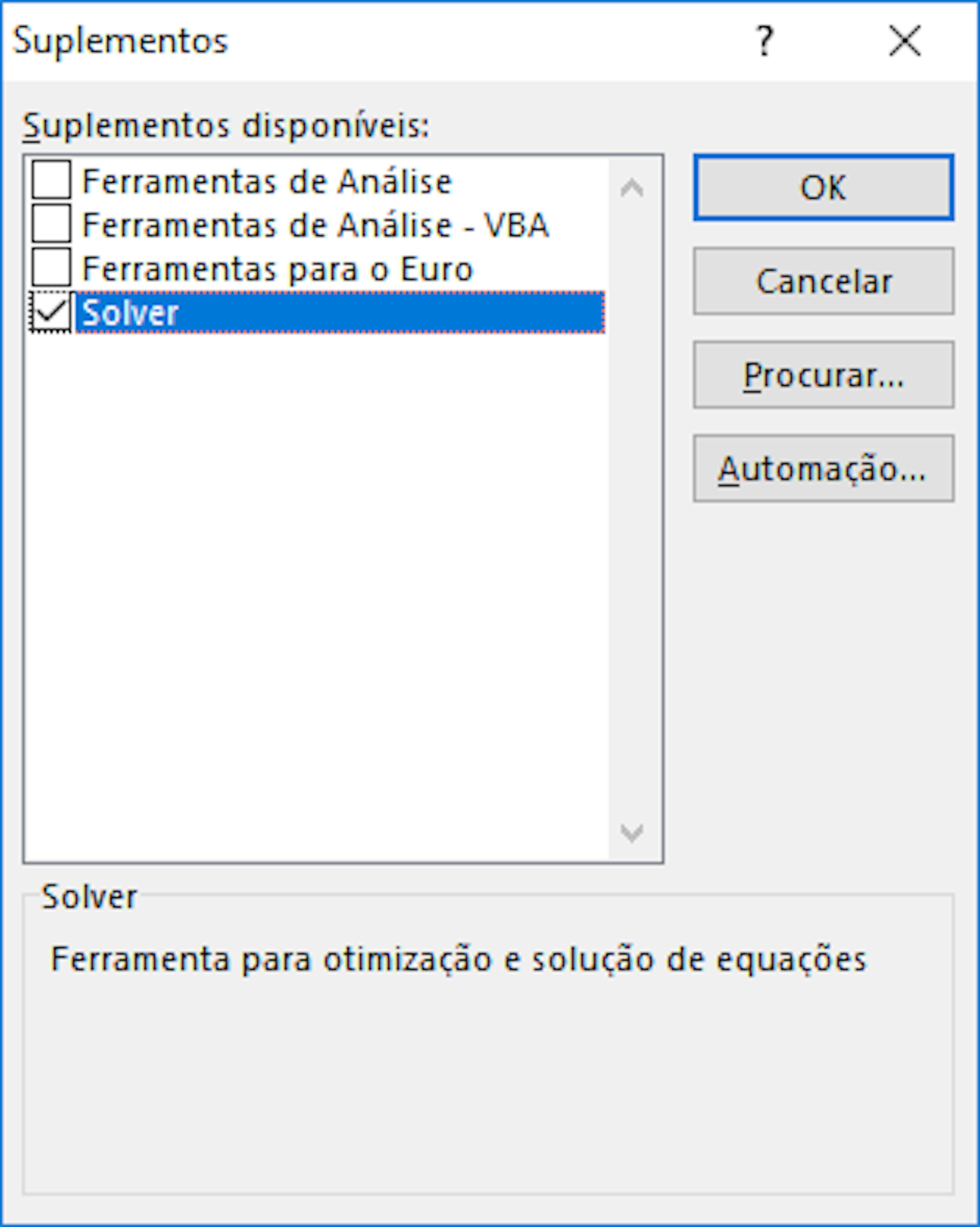Open the Procurar browse dialog
The image size is (980, 1227).
pos(823,376)
